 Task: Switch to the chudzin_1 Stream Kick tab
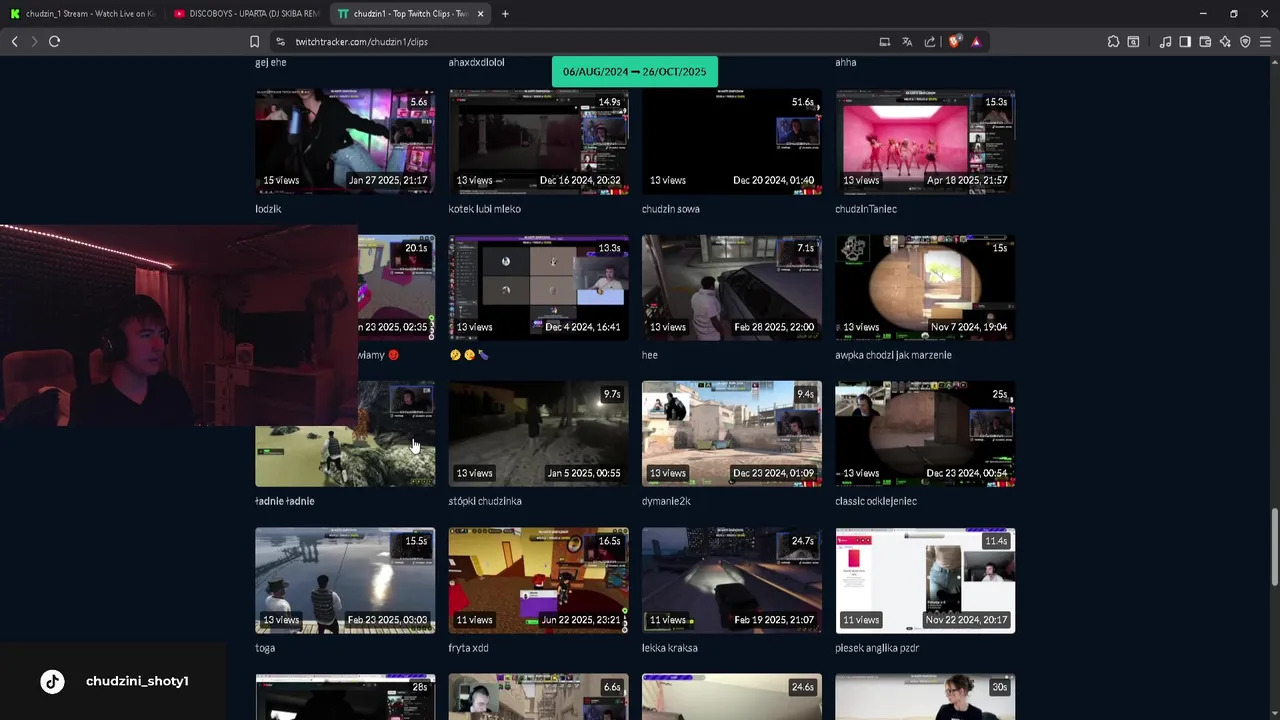point(82,14)
